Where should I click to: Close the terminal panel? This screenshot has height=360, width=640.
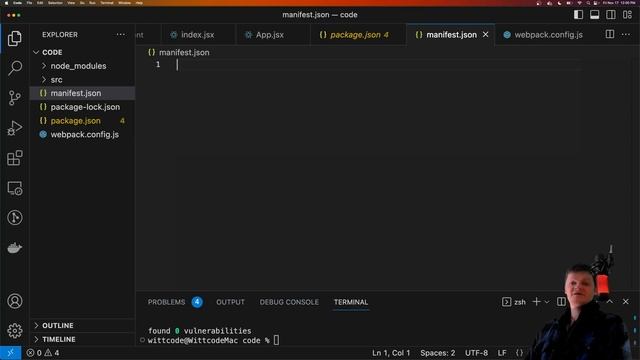coord(626,302)
